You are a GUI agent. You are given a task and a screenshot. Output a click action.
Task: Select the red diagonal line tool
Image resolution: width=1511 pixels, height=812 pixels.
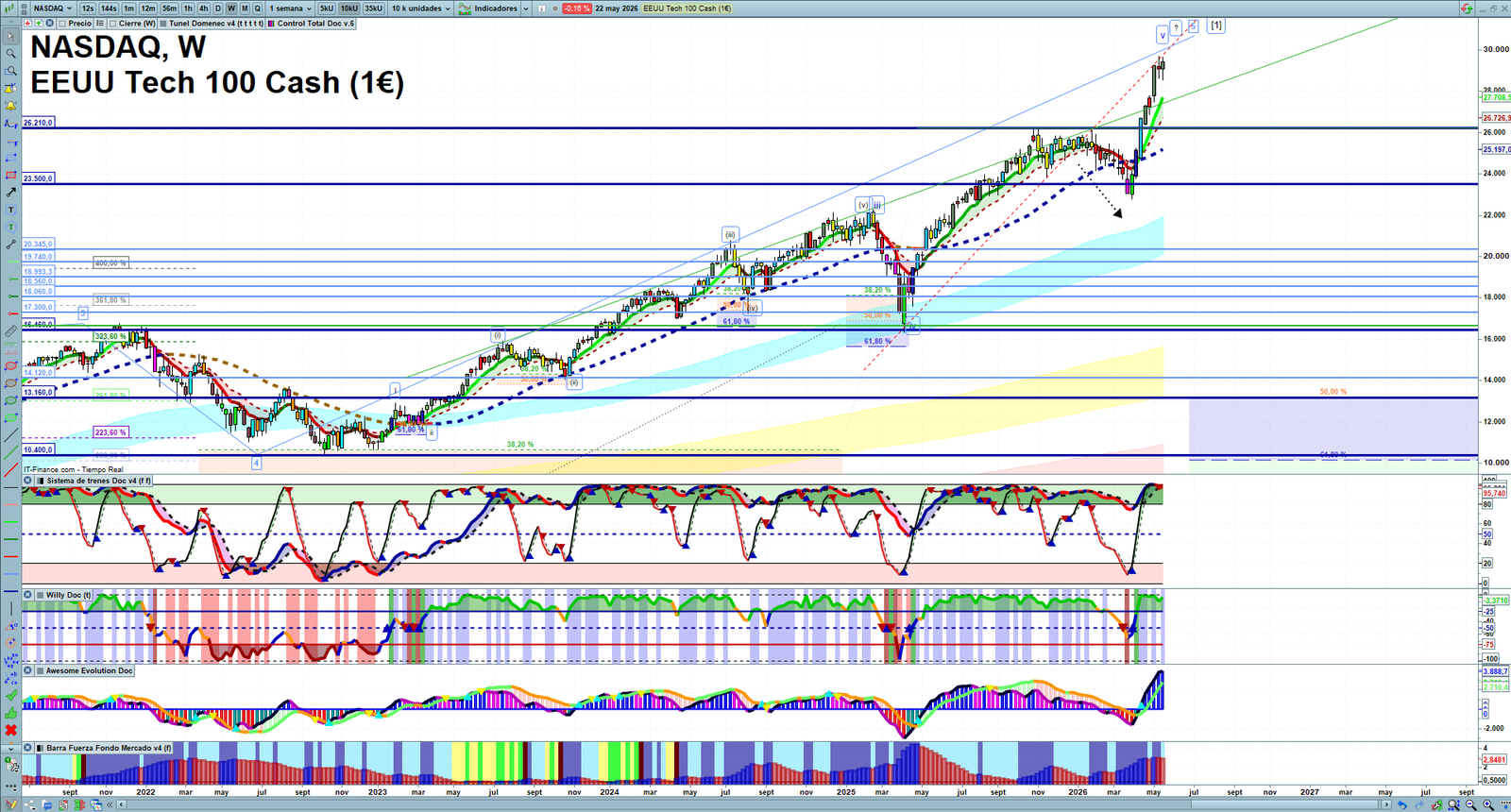click(x=10, y=469)
